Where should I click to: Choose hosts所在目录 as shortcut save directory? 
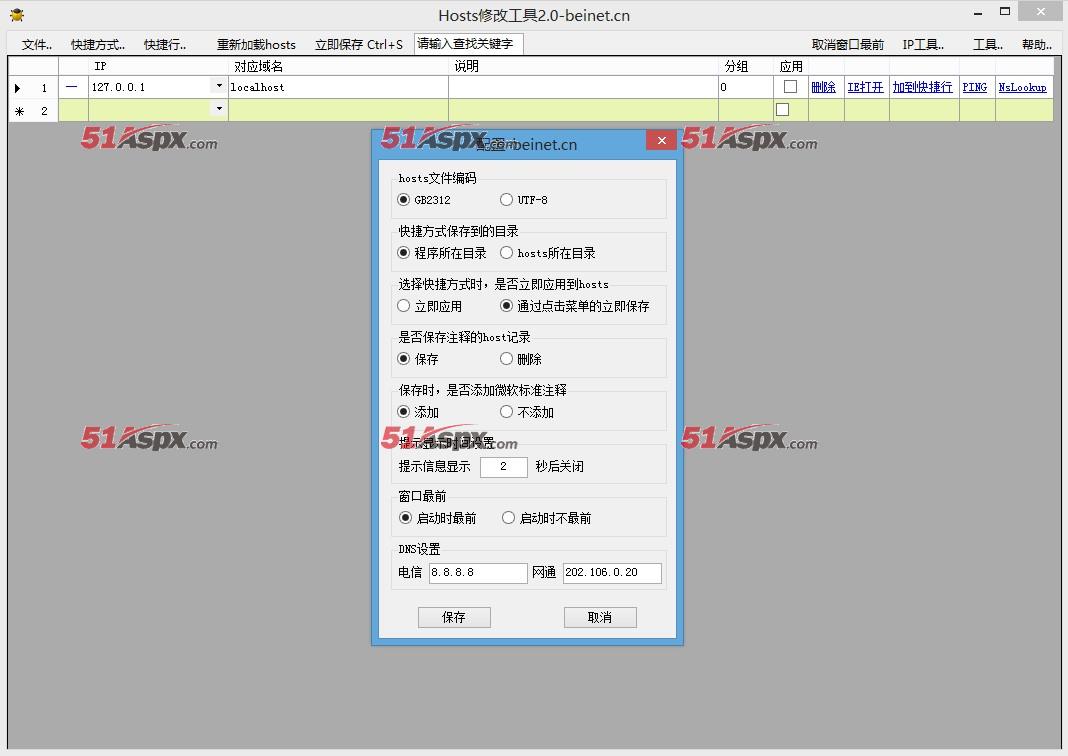pyautogui.click(x=507, y=253)
